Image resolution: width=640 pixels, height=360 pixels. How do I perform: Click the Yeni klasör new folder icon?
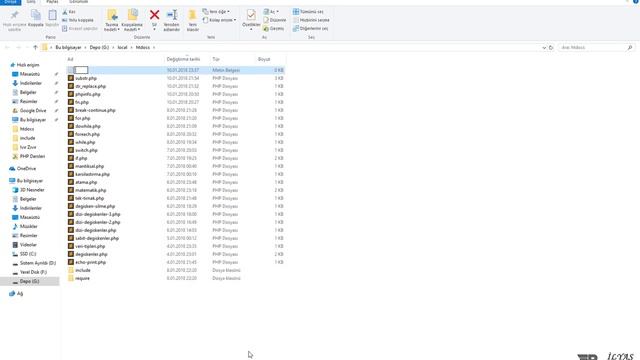(192, 15)
